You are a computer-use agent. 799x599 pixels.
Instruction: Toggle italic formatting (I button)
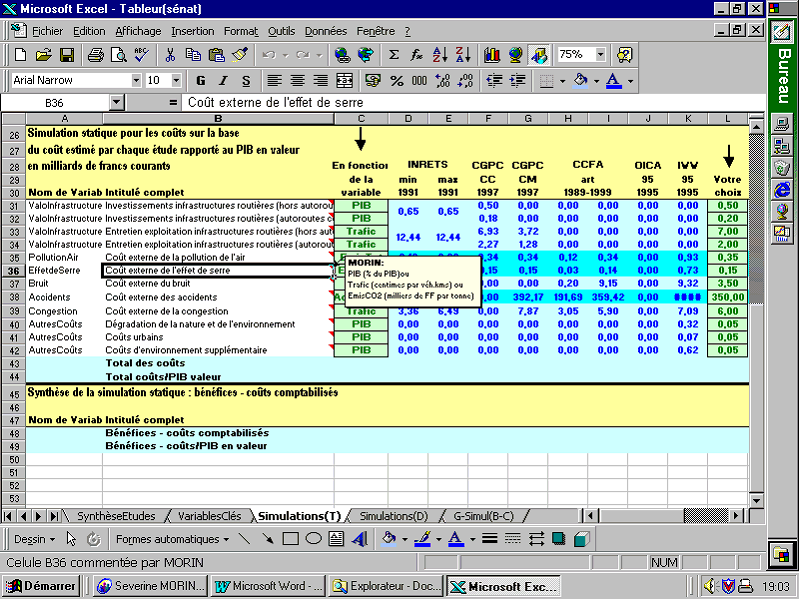point(223,80)
